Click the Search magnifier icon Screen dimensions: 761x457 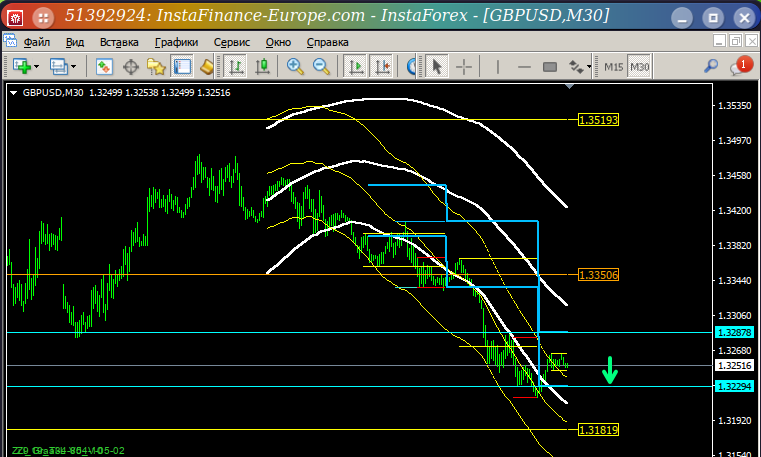point(711,66)
